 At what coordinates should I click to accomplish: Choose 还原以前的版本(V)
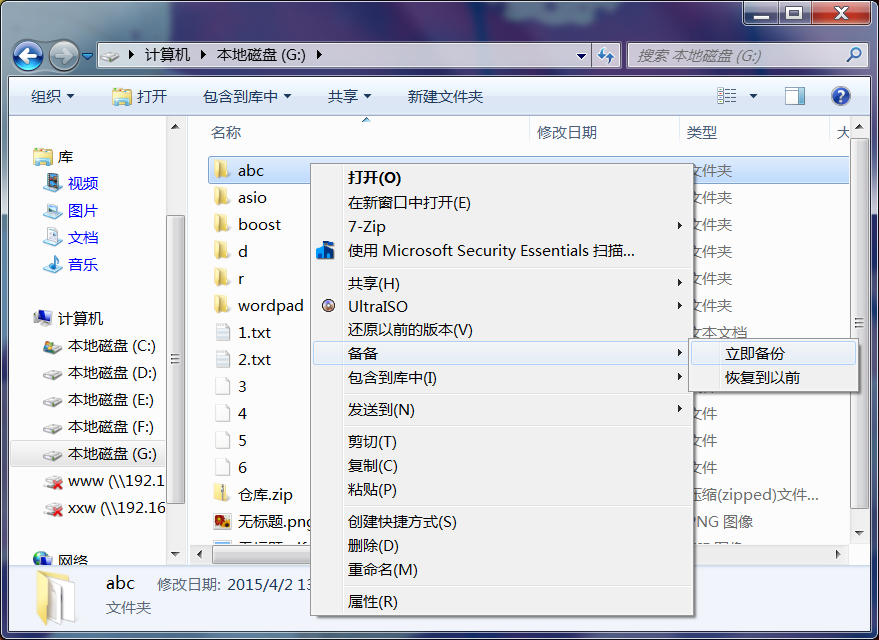pos(410,330)
